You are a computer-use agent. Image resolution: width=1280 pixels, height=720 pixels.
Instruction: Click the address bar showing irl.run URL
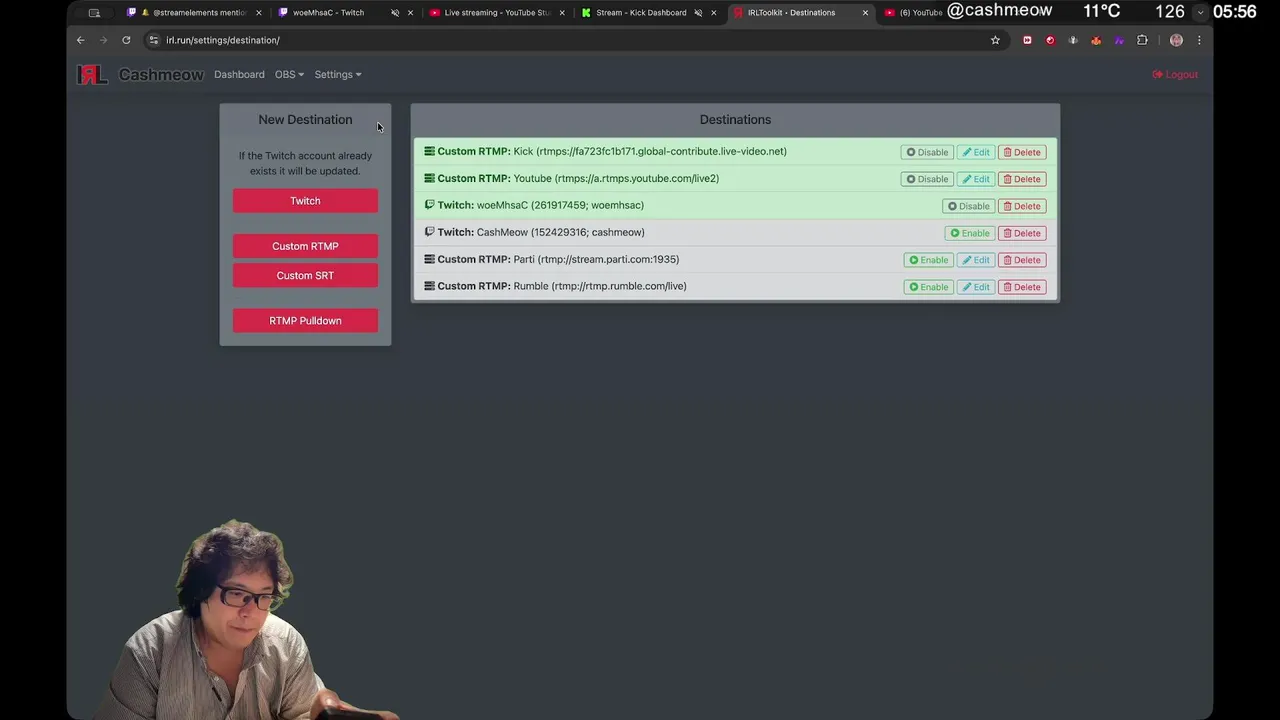tap(570, 40)
